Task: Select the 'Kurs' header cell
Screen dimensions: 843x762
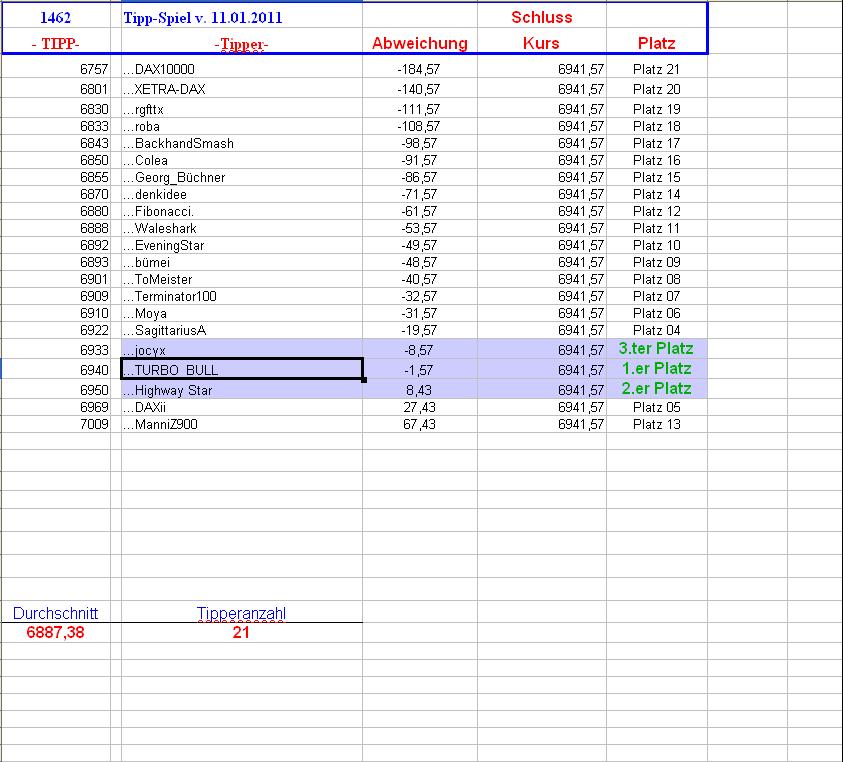Action: pos(541,42)
